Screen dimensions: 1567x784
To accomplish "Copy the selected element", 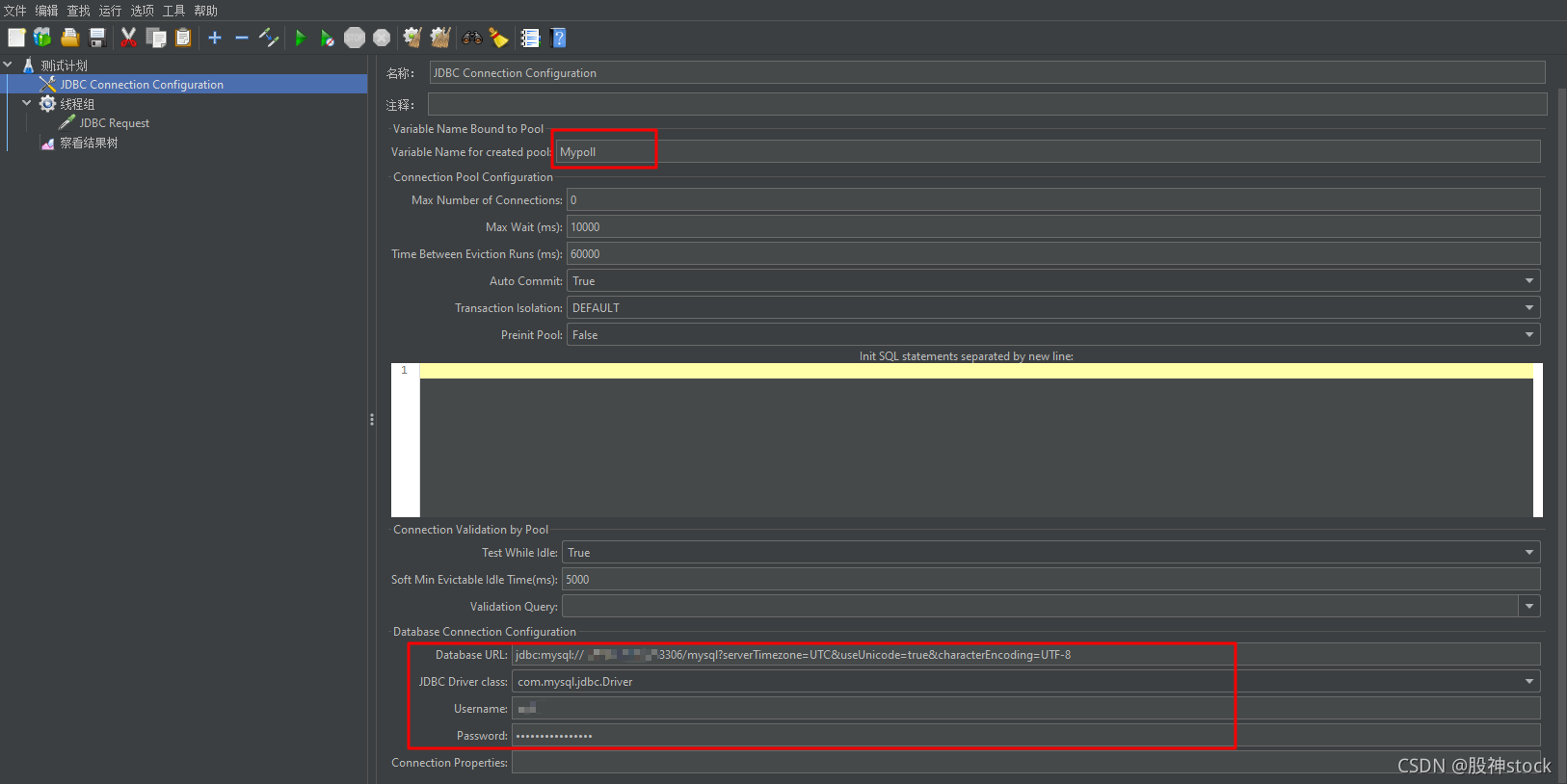I will 156,38.
